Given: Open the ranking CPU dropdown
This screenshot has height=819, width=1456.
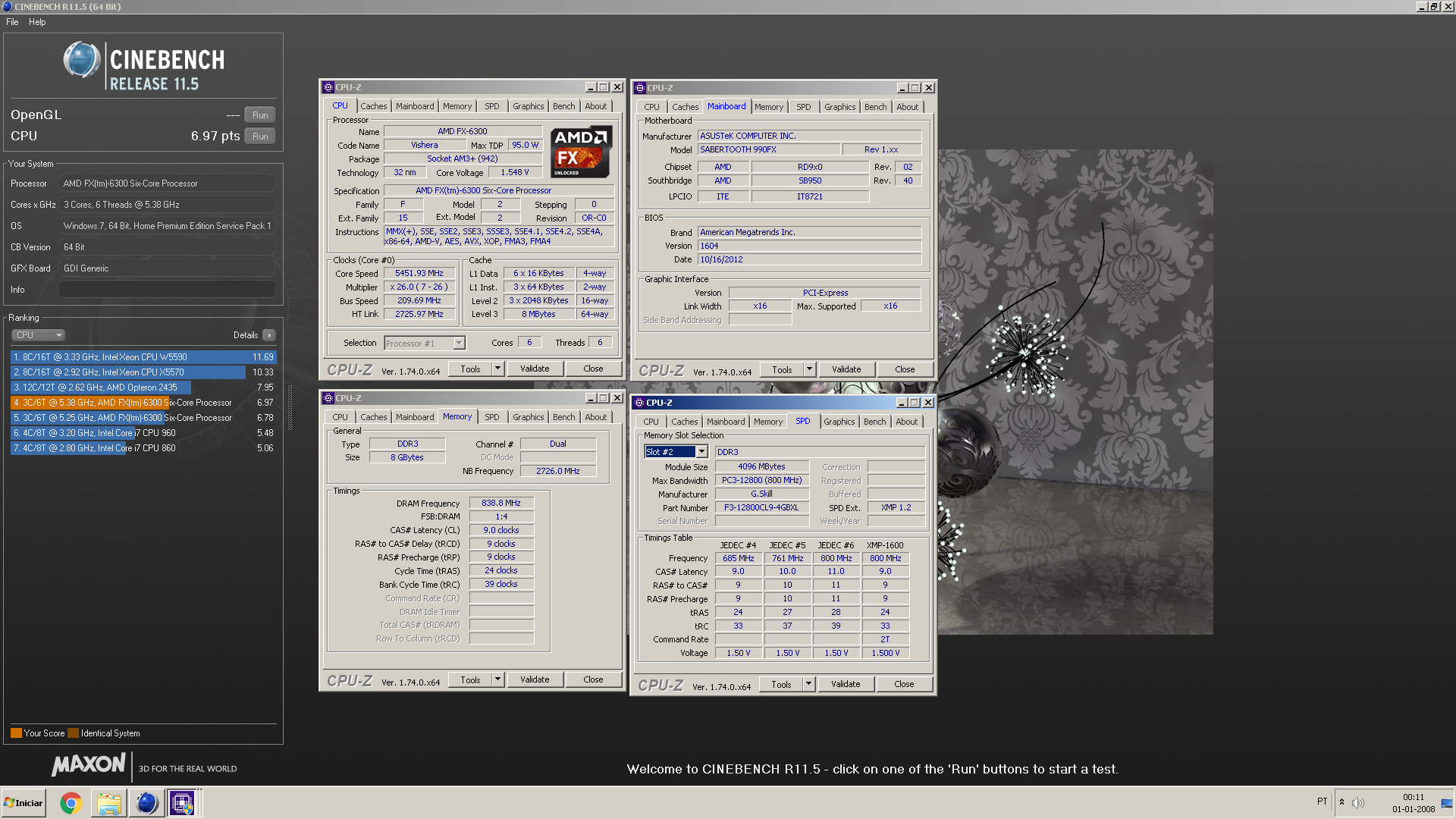Looking at the screenshot, I should click(38, 335).
